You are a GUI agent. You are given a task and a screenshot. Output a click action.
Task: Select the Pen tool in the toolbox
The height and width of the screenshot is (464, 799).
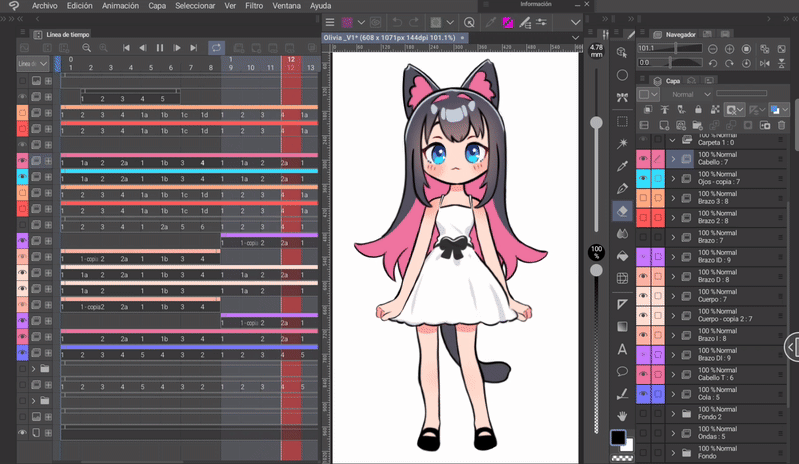click(x=622, y=189)
